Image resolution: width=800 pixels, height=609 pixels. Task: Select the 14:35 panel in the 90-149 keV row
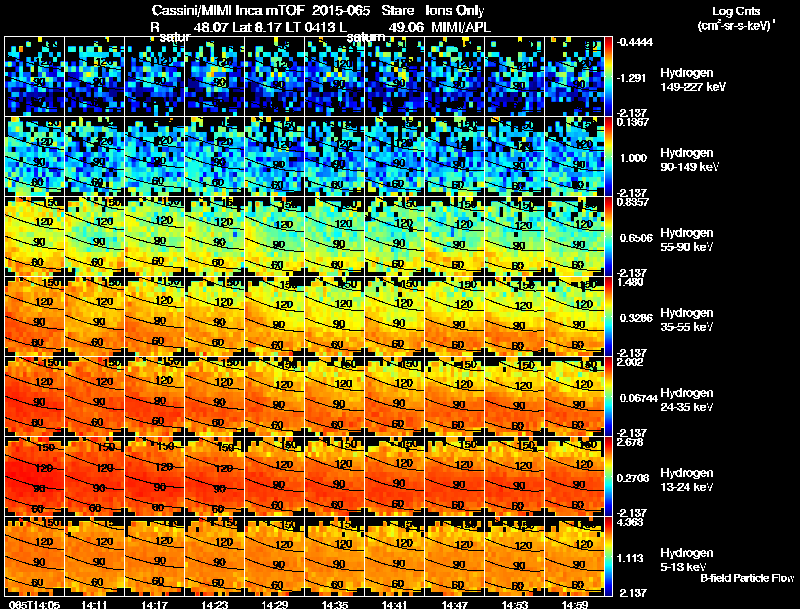coord(335,156)
